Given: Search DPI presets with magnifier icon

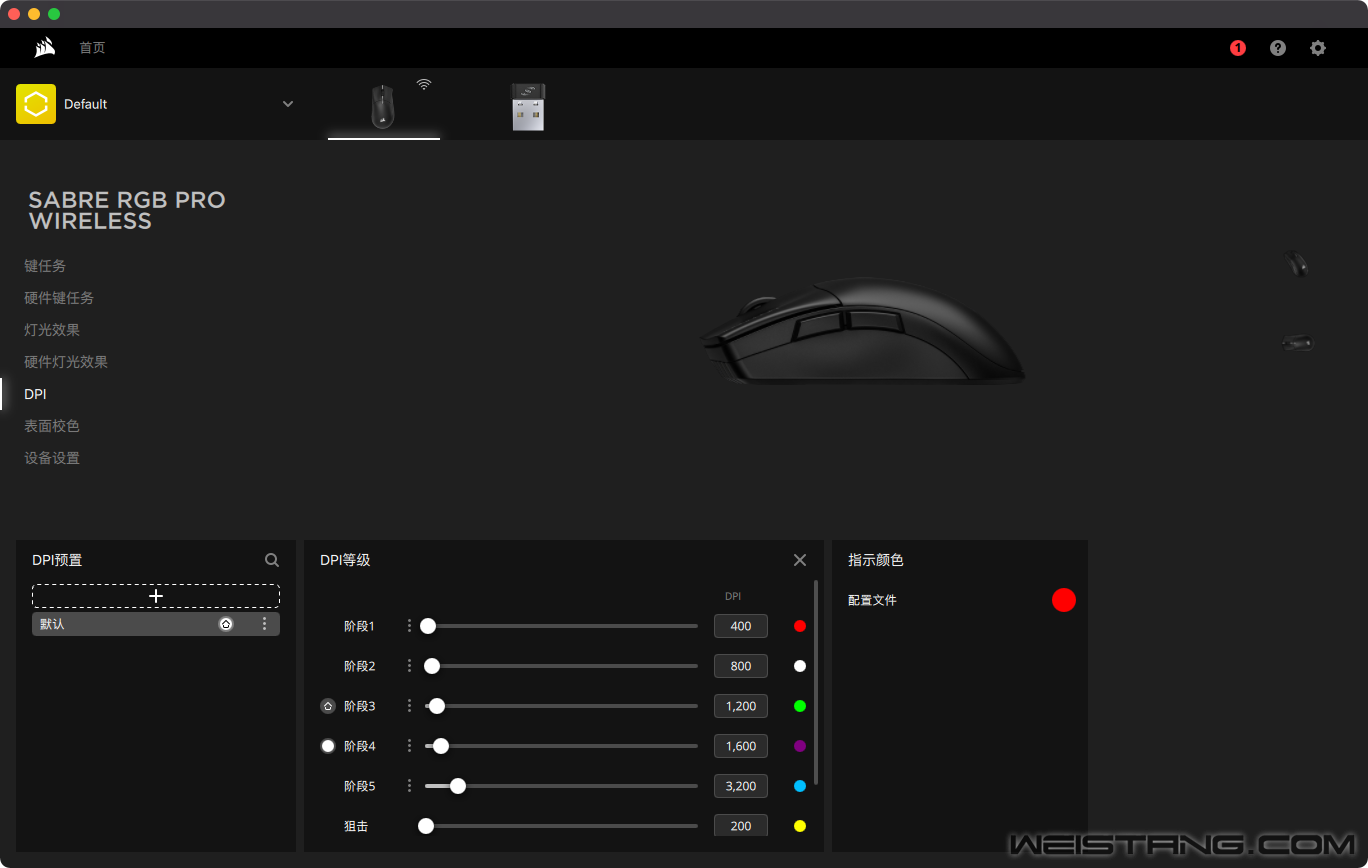Looking at the screenshot, I should (x=272, y=560).
